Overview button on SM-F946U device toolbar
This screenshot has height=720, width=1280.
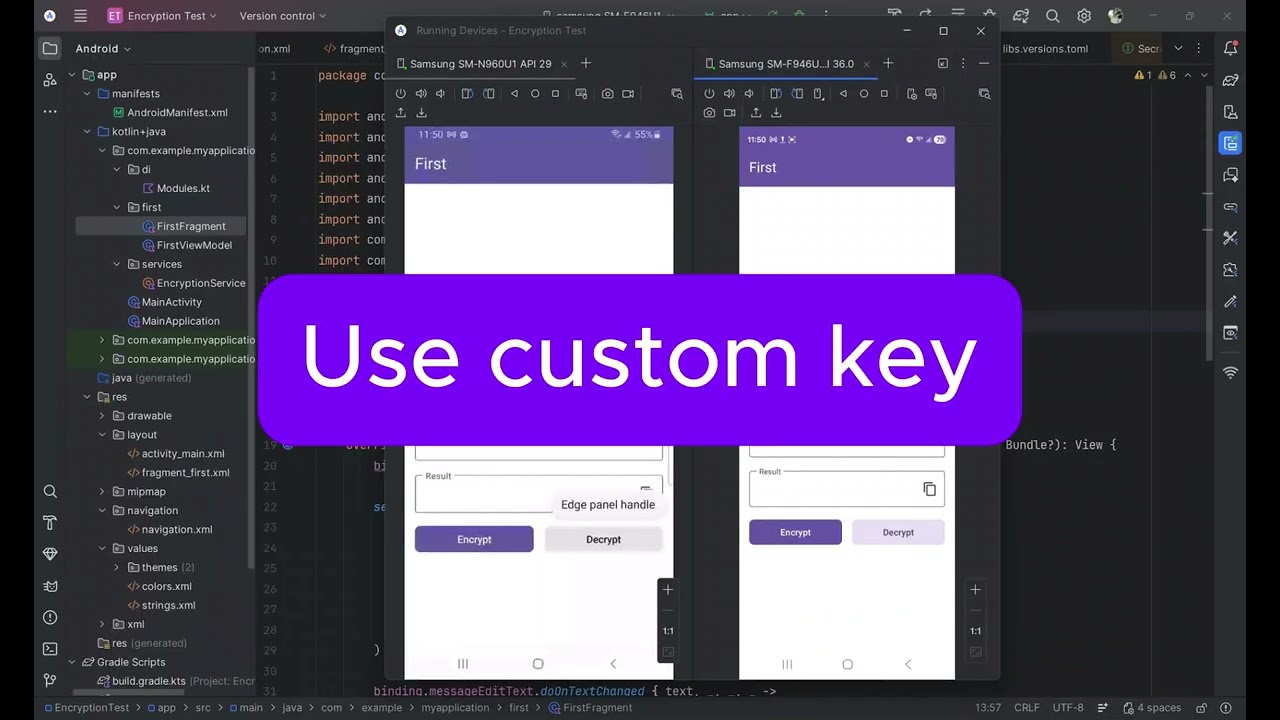pyautogui.click(x=885, y=94)
